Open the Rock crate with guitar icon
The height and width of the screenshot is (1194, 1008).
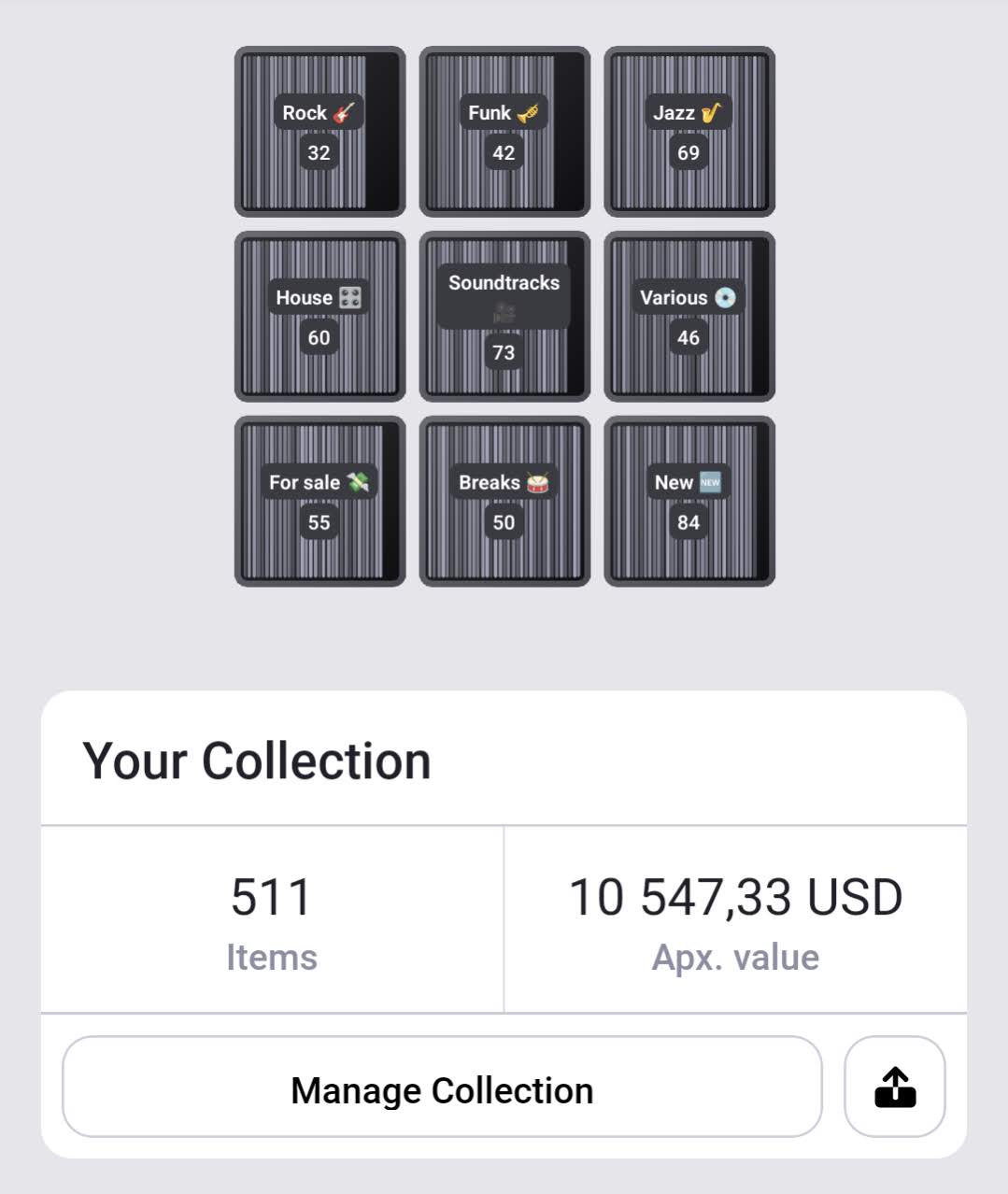pos(319,132)
